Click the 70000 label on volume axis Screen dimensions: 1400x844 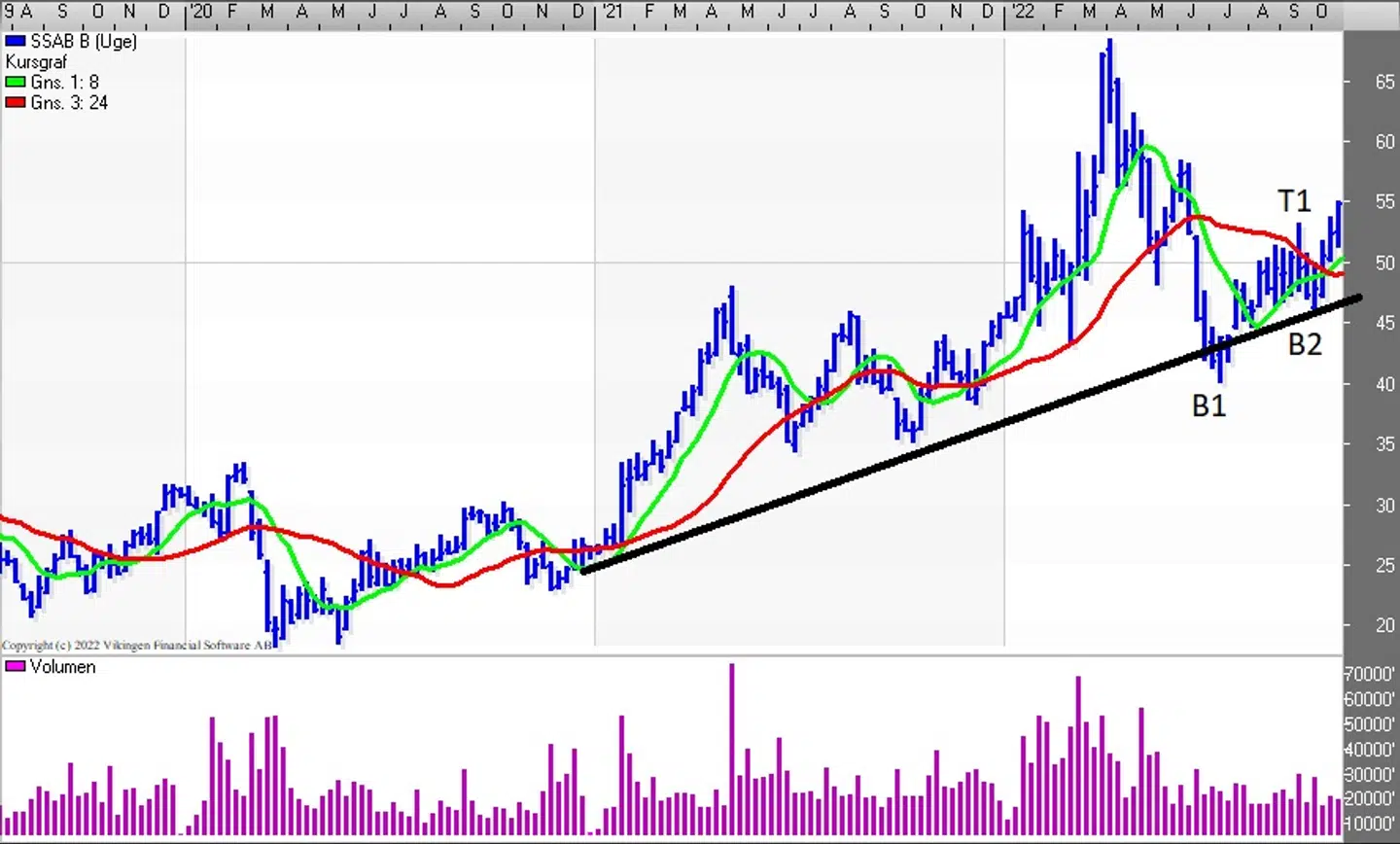click(x=1371, y=674)
